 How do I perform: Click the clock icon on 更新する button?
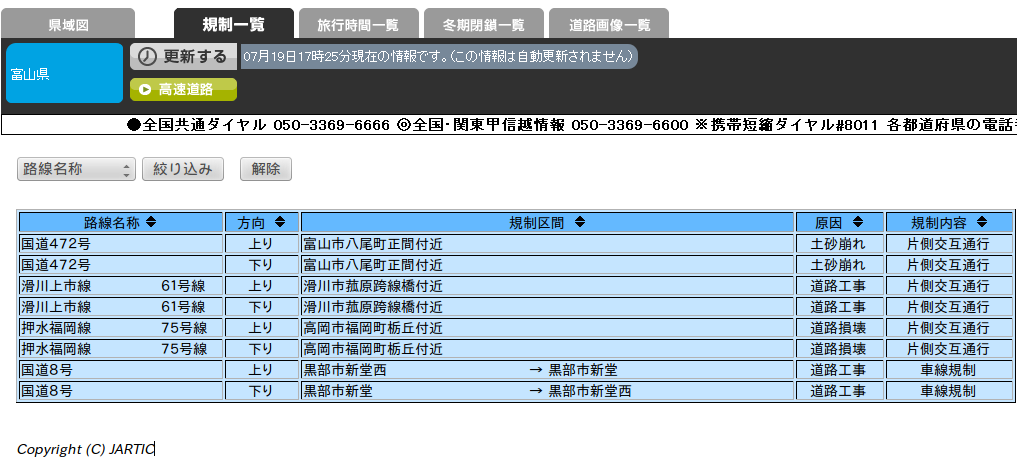coord(147,56)
